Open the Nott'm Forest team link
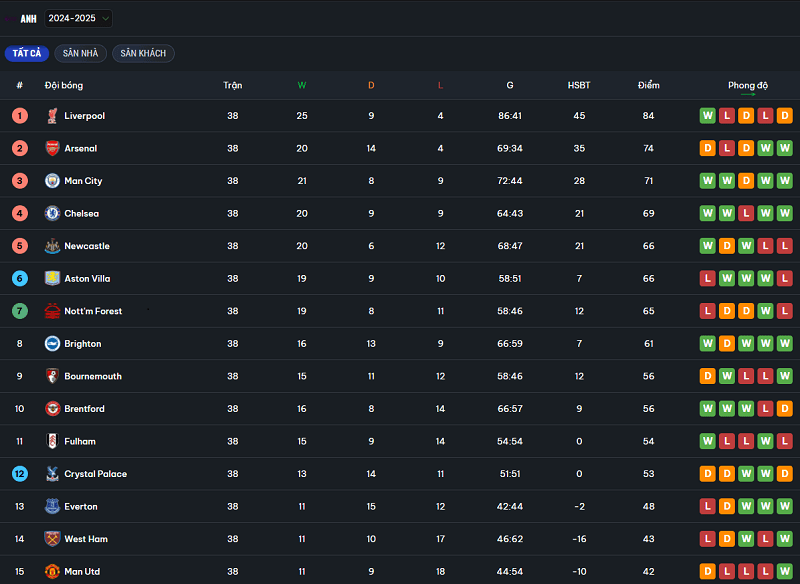This screenshot has width=800, height=584. (93, 311)
